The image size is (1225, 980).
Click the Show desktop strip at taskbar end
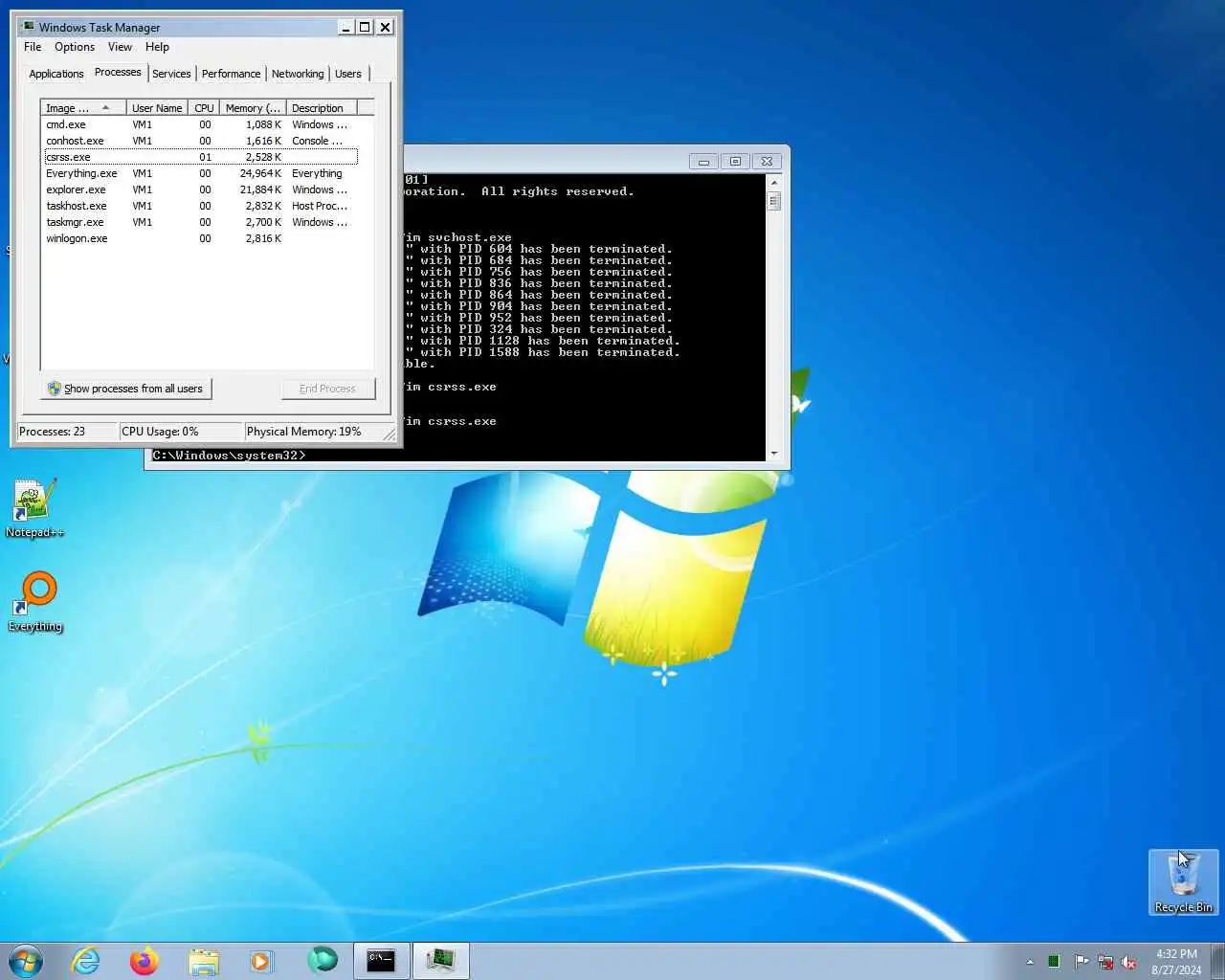pos(1217,961)
